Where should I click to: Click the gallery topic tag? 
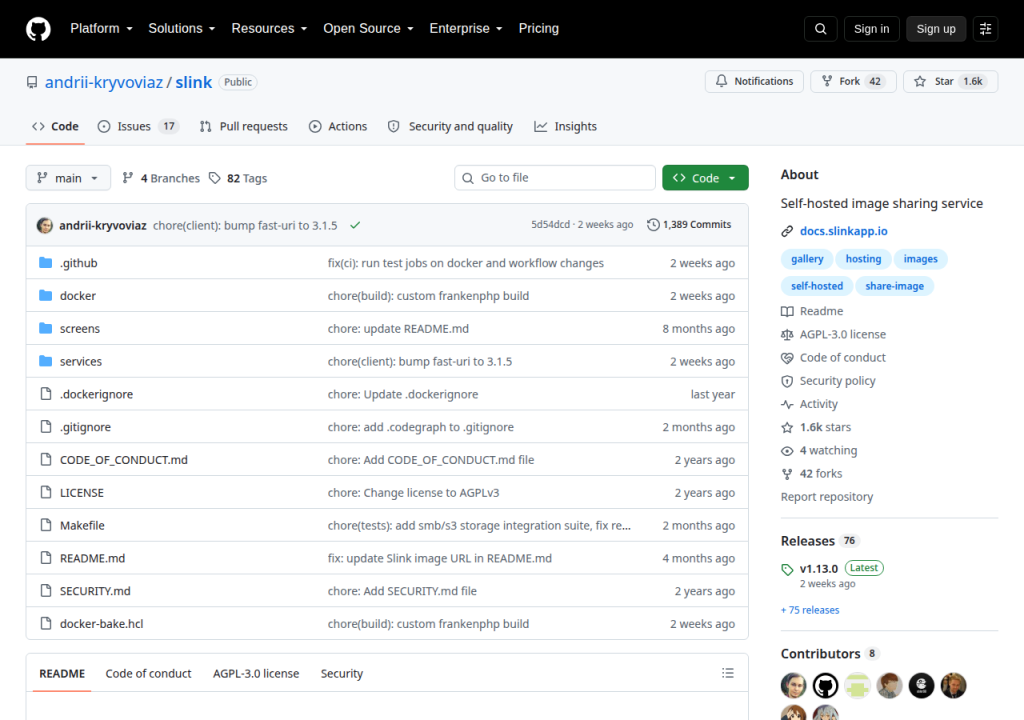(x=807, y=259)
